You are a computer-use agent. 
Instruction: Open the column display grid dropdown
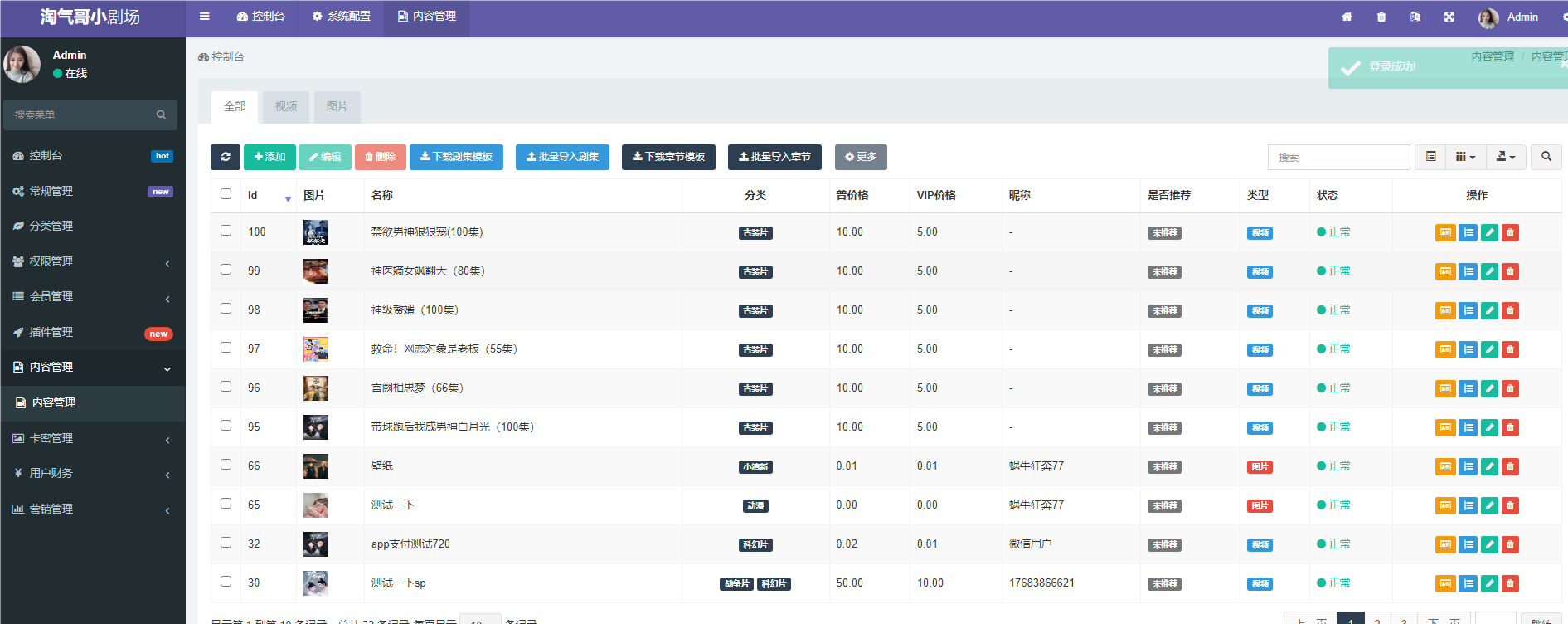[x=1465, y=157]
